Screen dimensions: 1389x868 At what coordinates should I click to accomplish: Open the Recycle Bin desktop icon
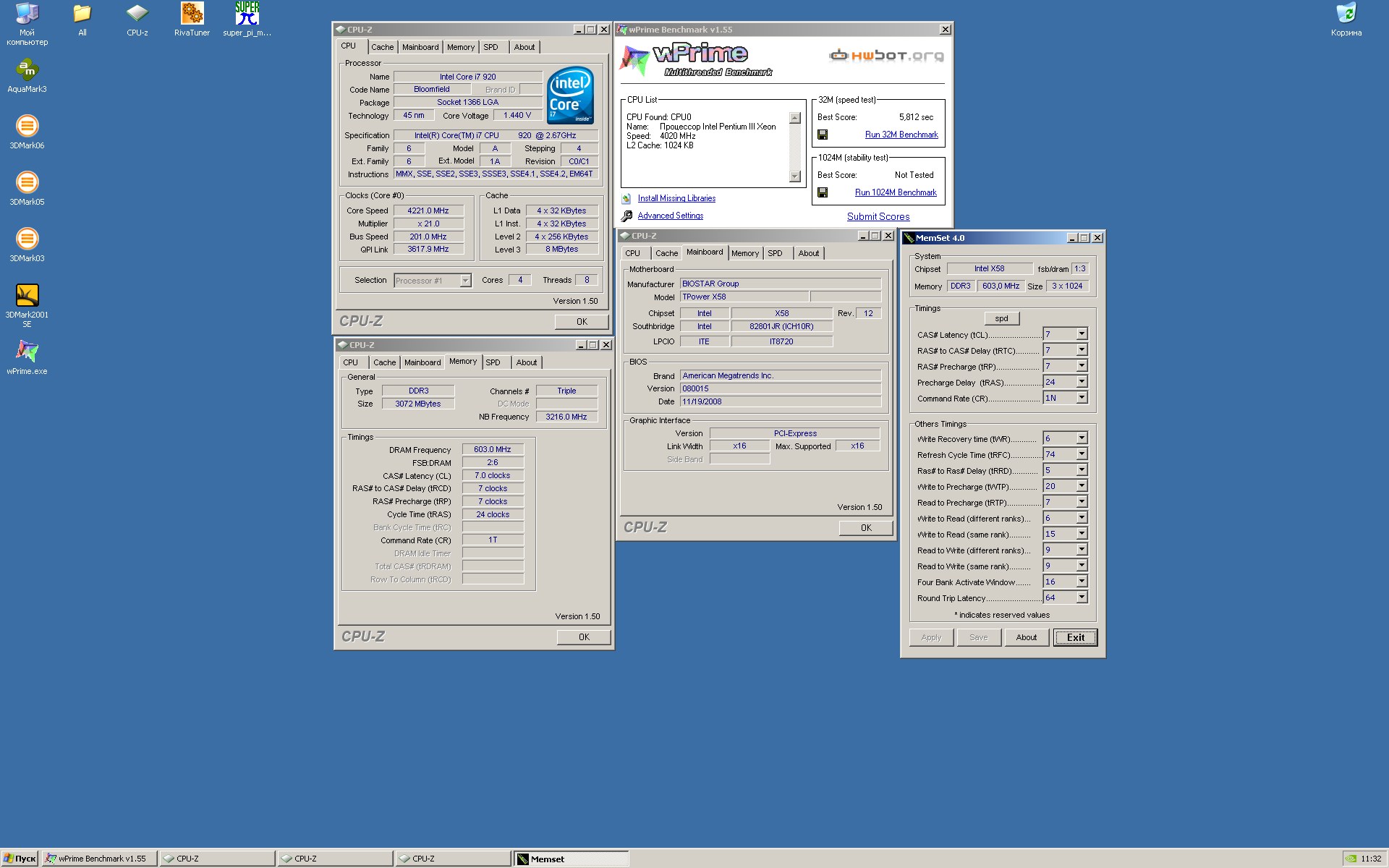point(1346,20)
